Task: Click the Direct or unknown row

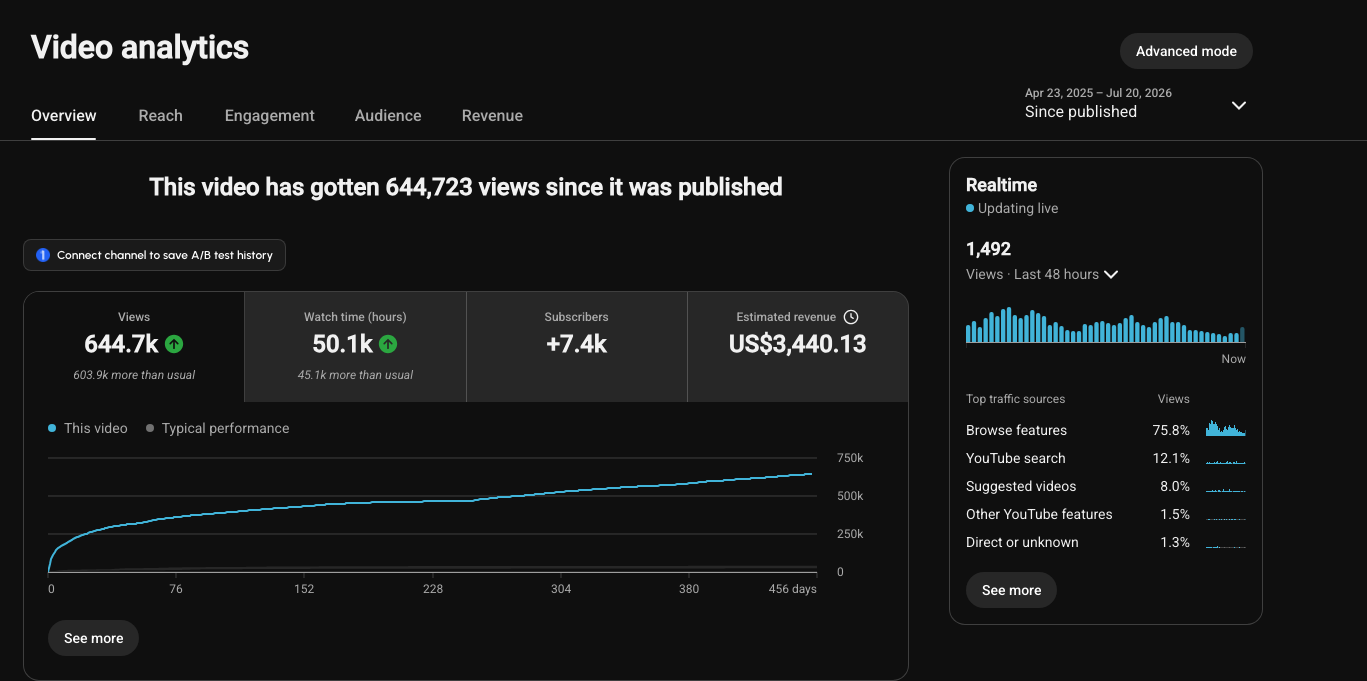Action: pyautogui.click(x=1106, y=542)
